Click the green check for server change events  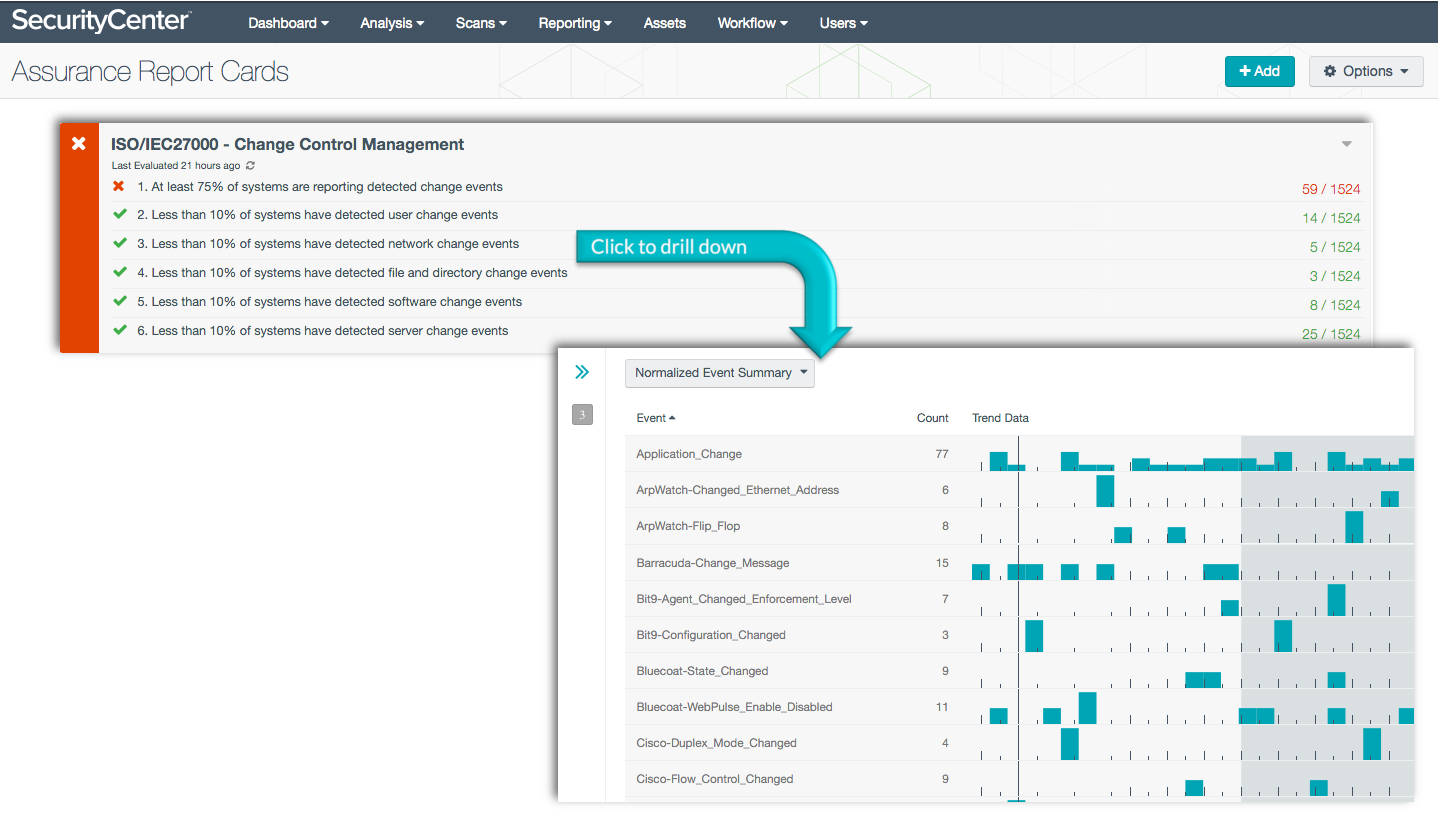[120, 330]
